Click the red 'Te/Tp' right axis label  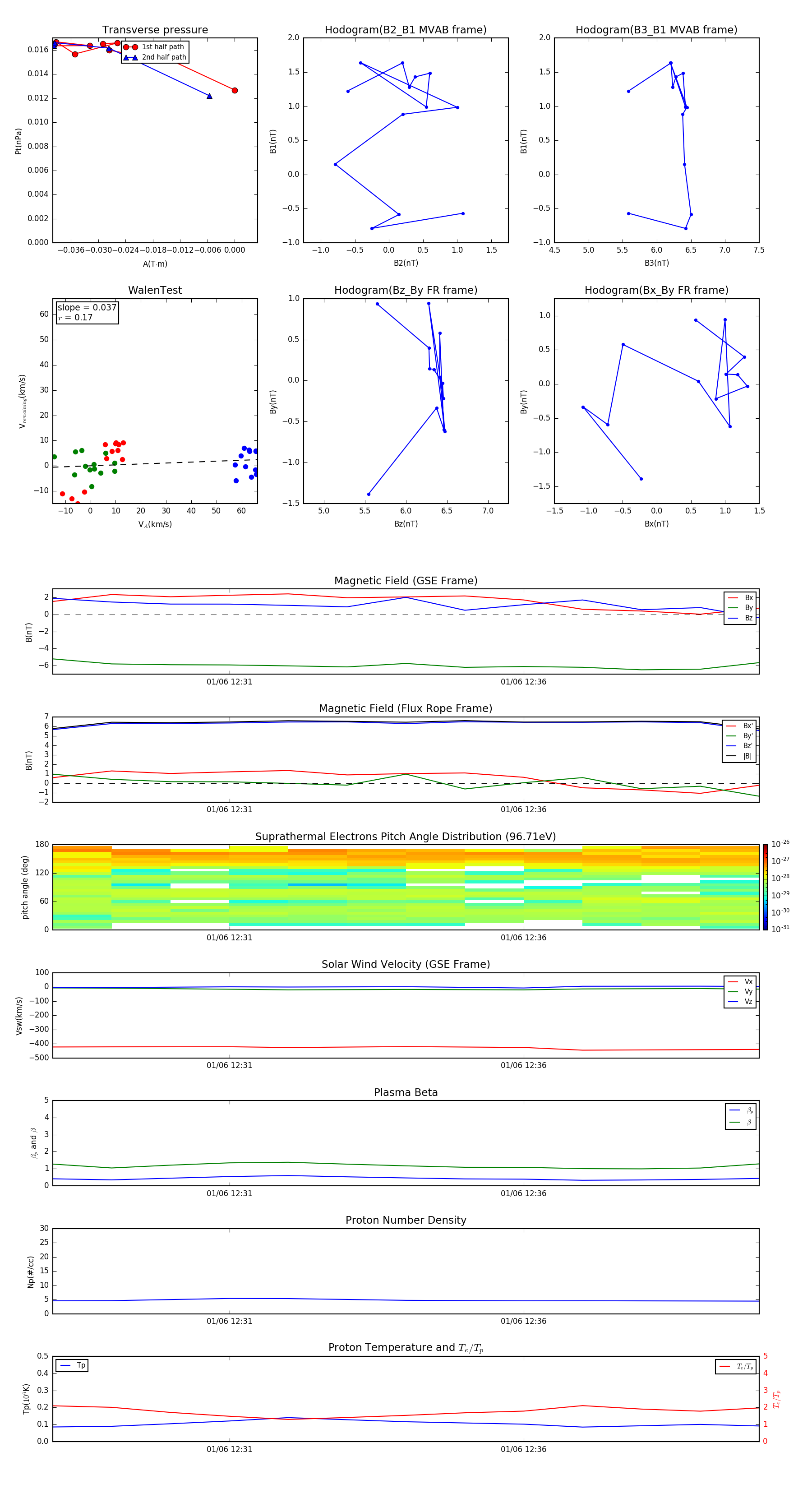point(776,1399)
